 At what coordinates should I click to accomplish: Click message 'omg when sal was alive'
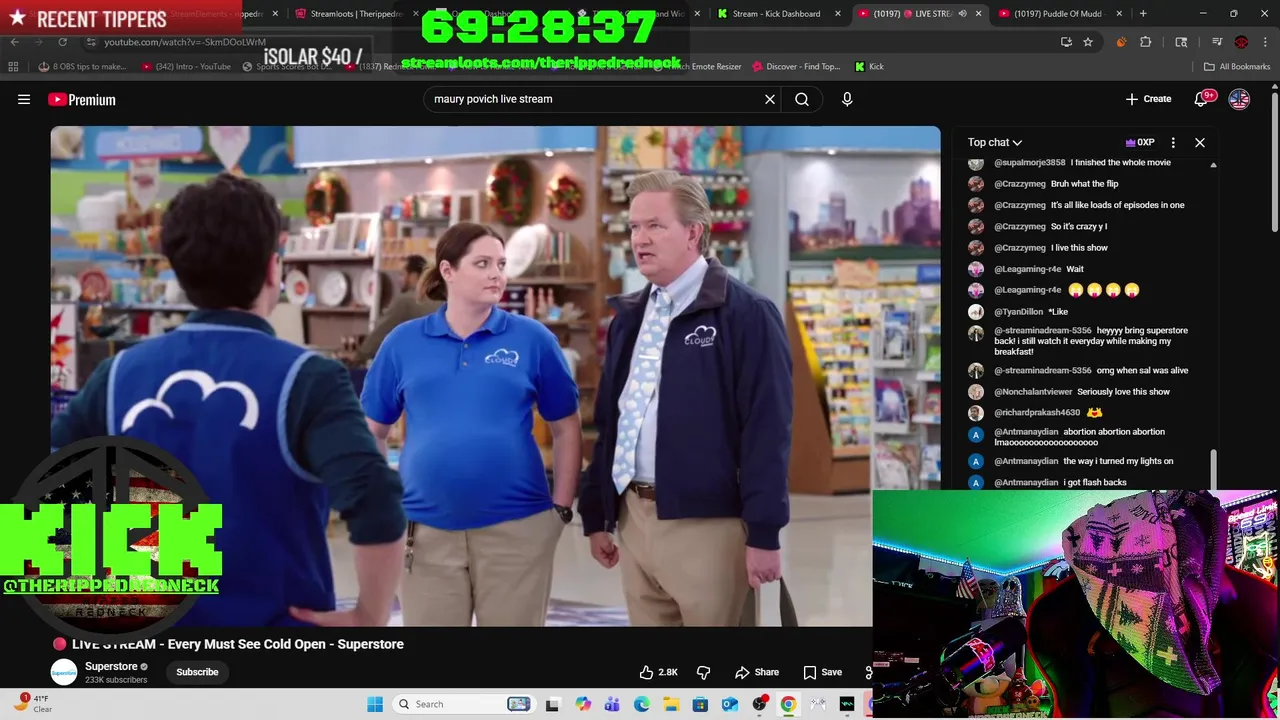pyautogui.click(x=1142, y=371)
